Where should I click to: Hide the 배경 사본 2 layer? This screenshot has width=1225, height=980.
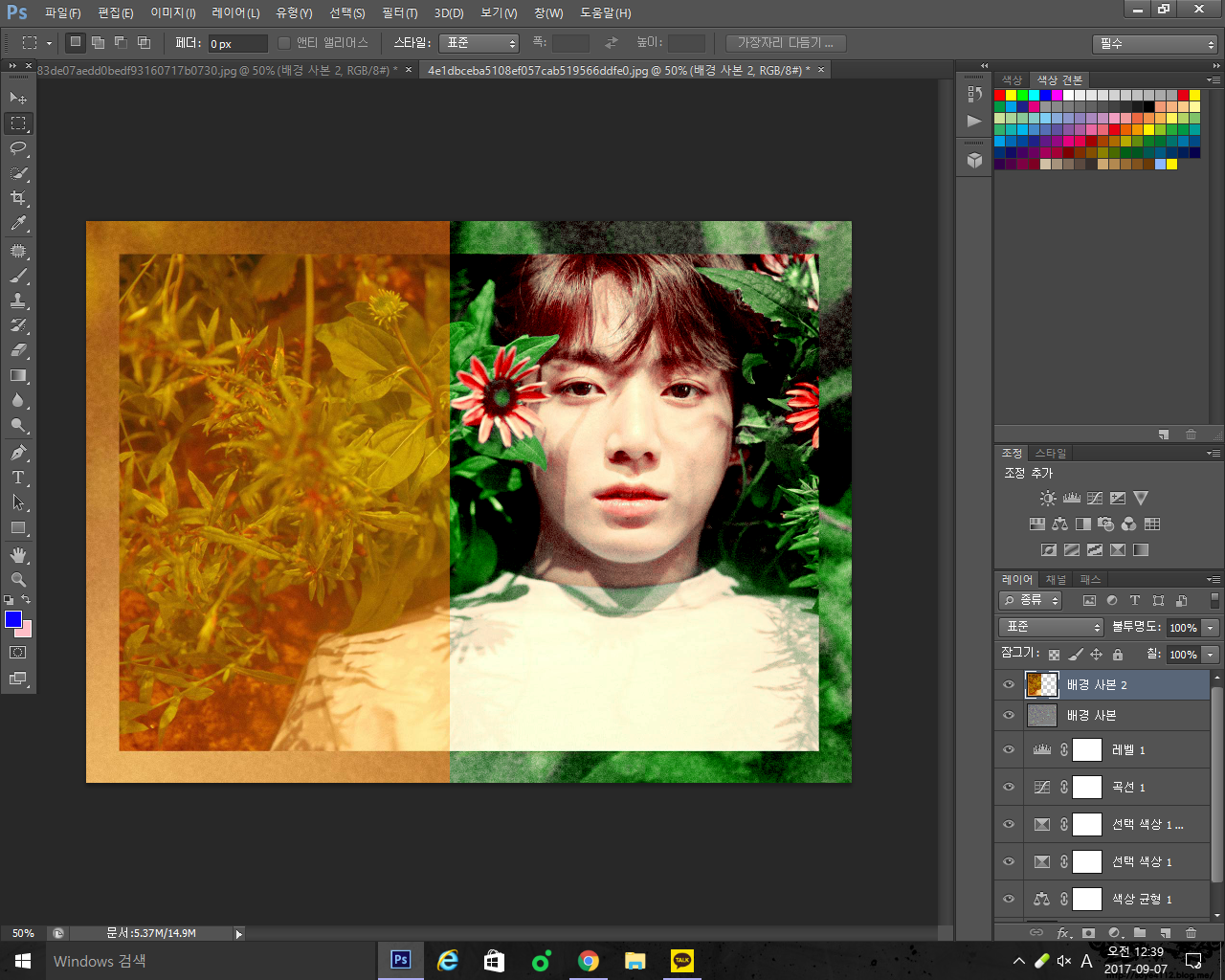point(1009,684)
